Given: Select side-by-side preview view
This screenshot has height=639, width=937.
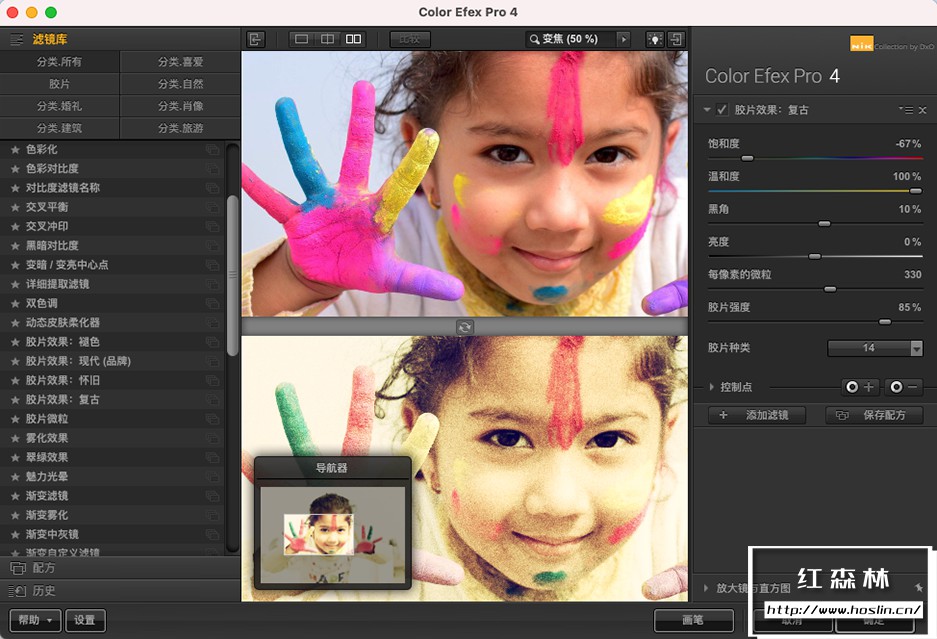Looking at the screenshot, I should tap(353, 39).
